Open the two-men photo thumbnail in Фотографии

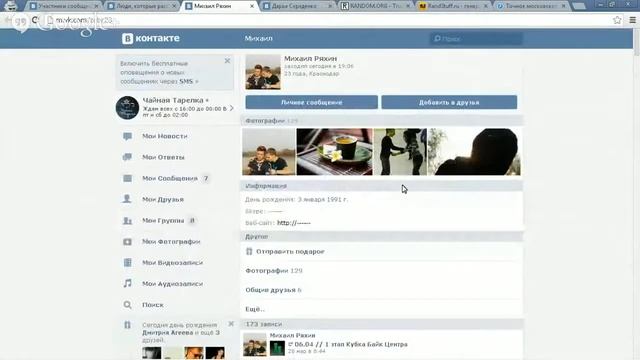[x=269, y=152]
